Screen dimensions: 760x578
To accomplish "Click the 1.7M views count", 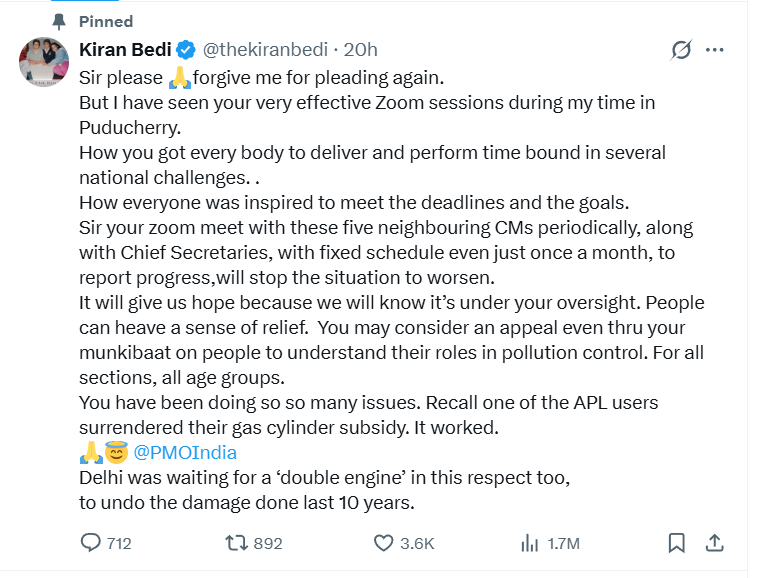I will (x=564, y=543).
